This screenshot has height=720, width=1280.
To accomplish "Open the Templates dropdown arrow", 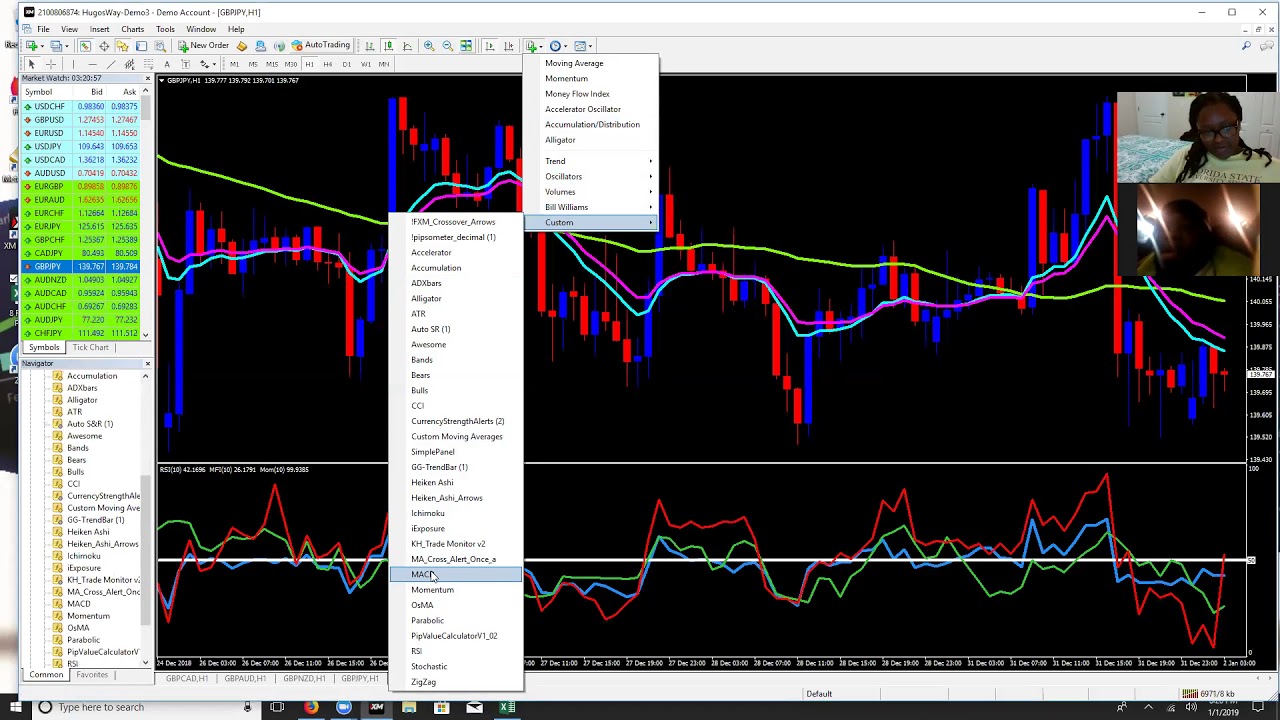I will pyautogui.click(x=590, y=46).
